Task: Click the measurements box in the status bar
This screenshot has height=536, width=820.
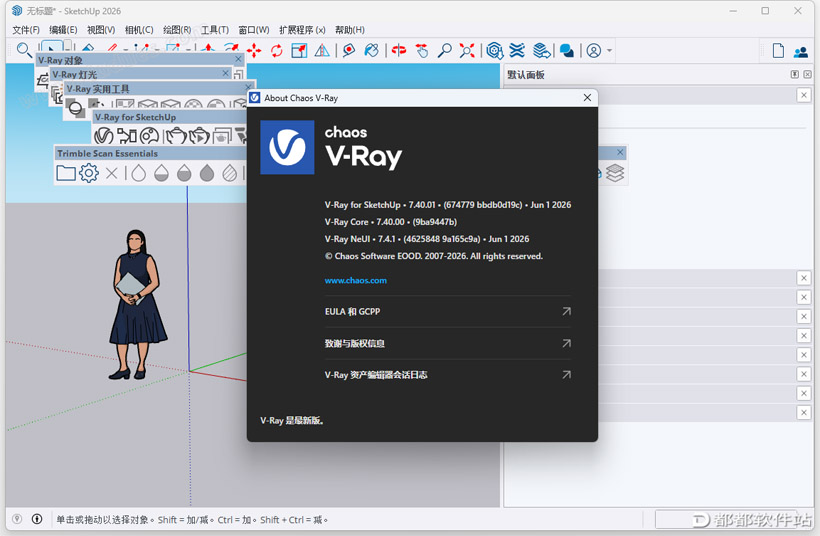Action: 727,519
